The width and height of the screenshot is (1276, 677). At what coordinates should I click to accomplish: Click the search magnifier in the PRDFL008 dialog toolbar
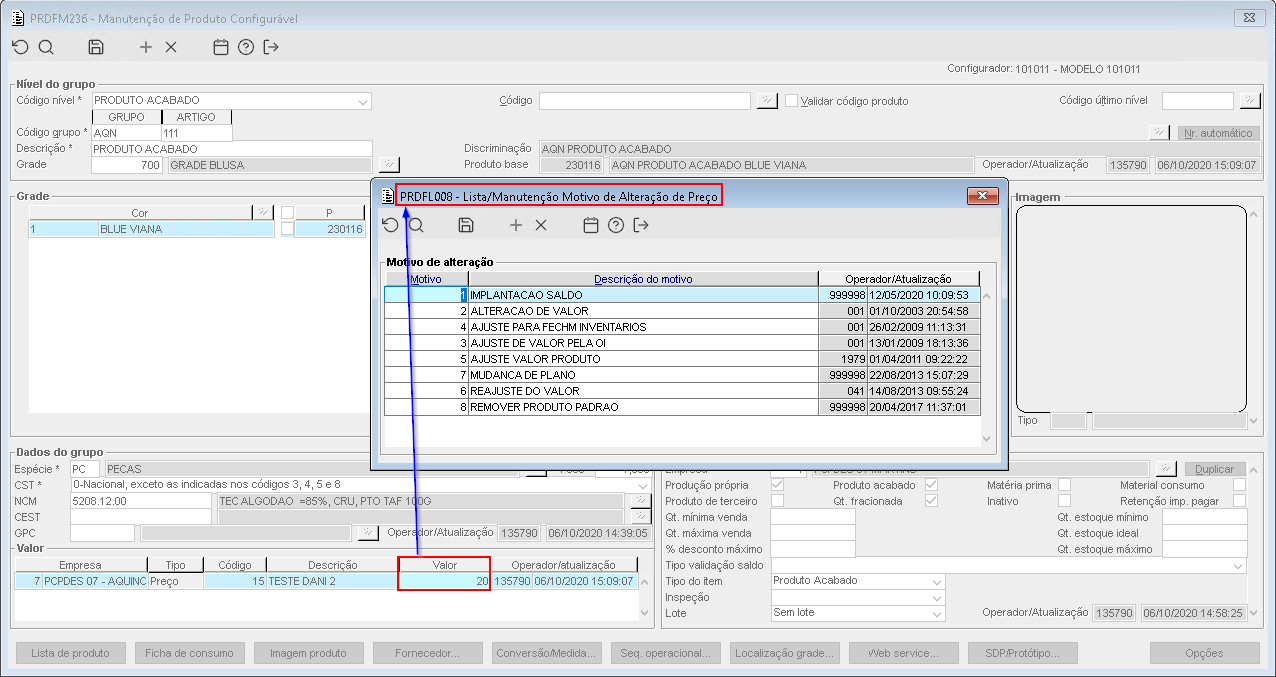tap(416, 225)
